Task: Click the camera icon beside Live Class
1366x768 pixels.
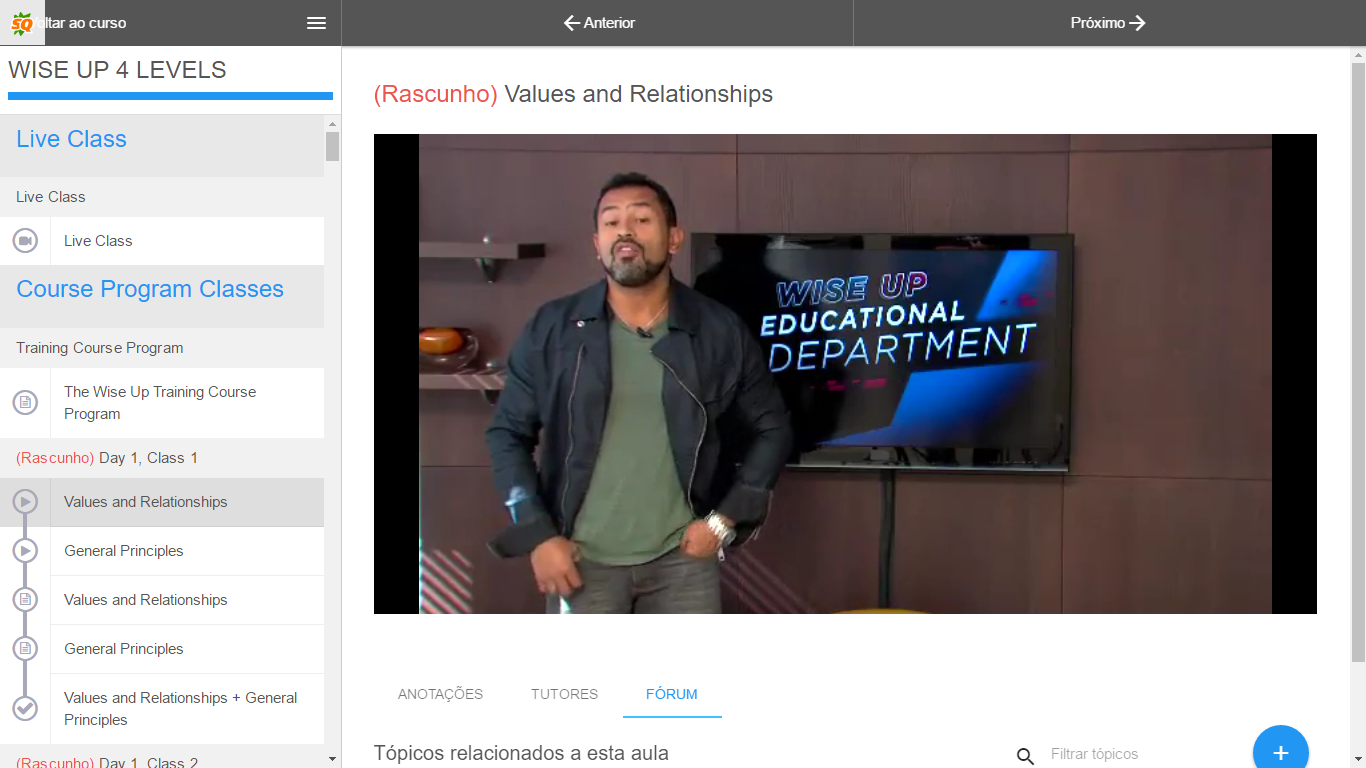Action: pos(25,241)
